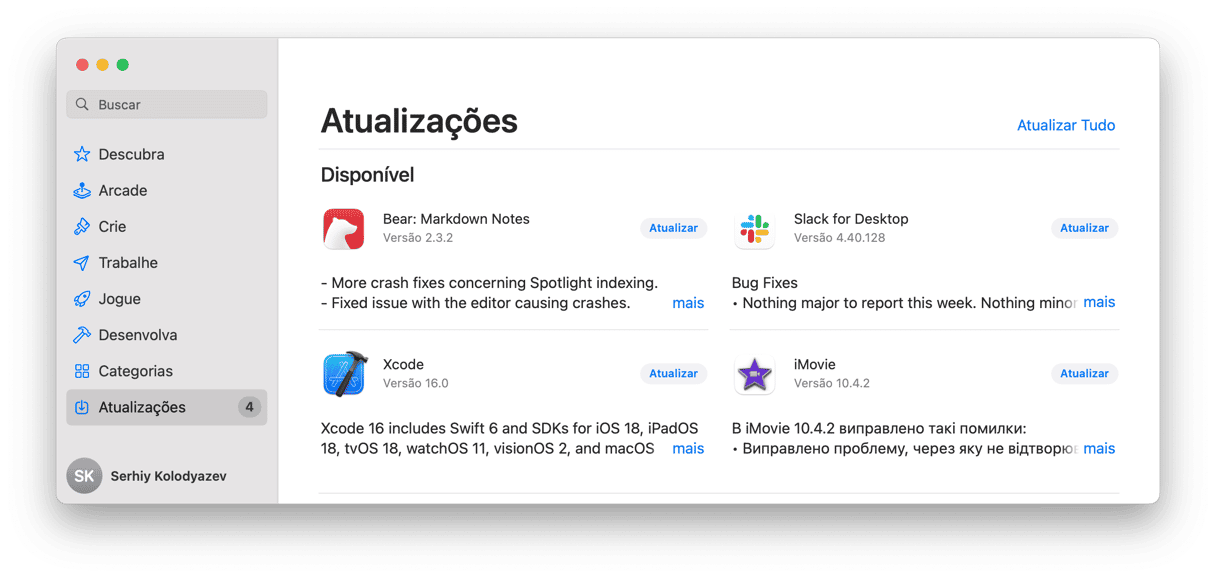Open the Slack for Desktop icon

click(x=755, y=229)
